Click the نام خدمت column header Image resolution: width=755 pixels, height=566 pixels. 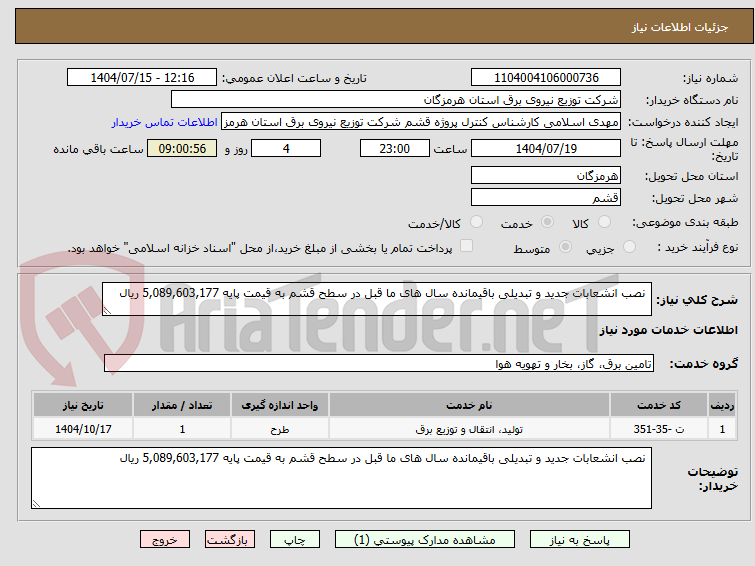(469, 405)
